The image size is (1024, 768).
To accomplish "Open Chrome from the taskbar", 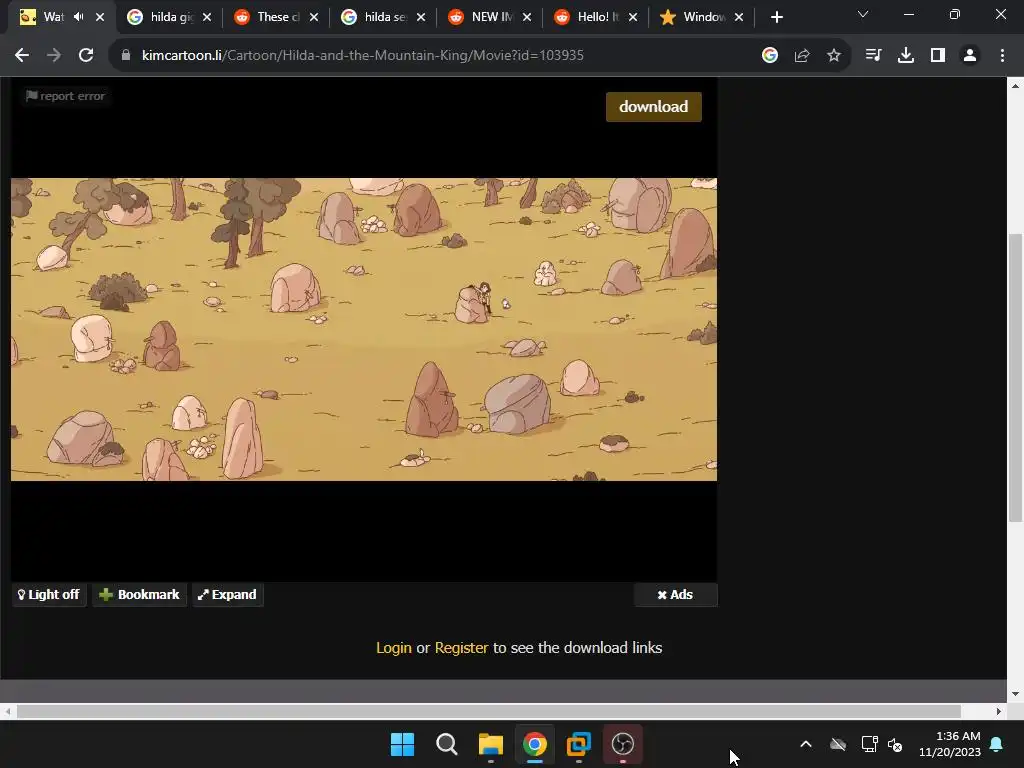I will (534, 744).
